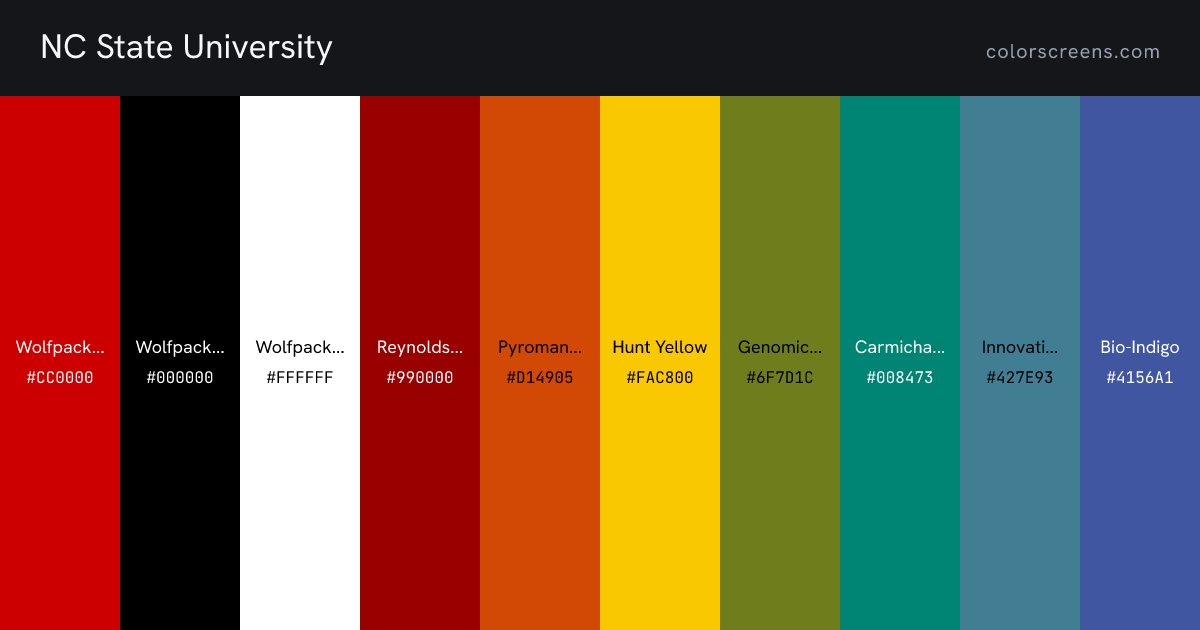Viewport: 1200px width, 630px height.
Task: Open the colorscreens.com link
Action: (1073, 52)
